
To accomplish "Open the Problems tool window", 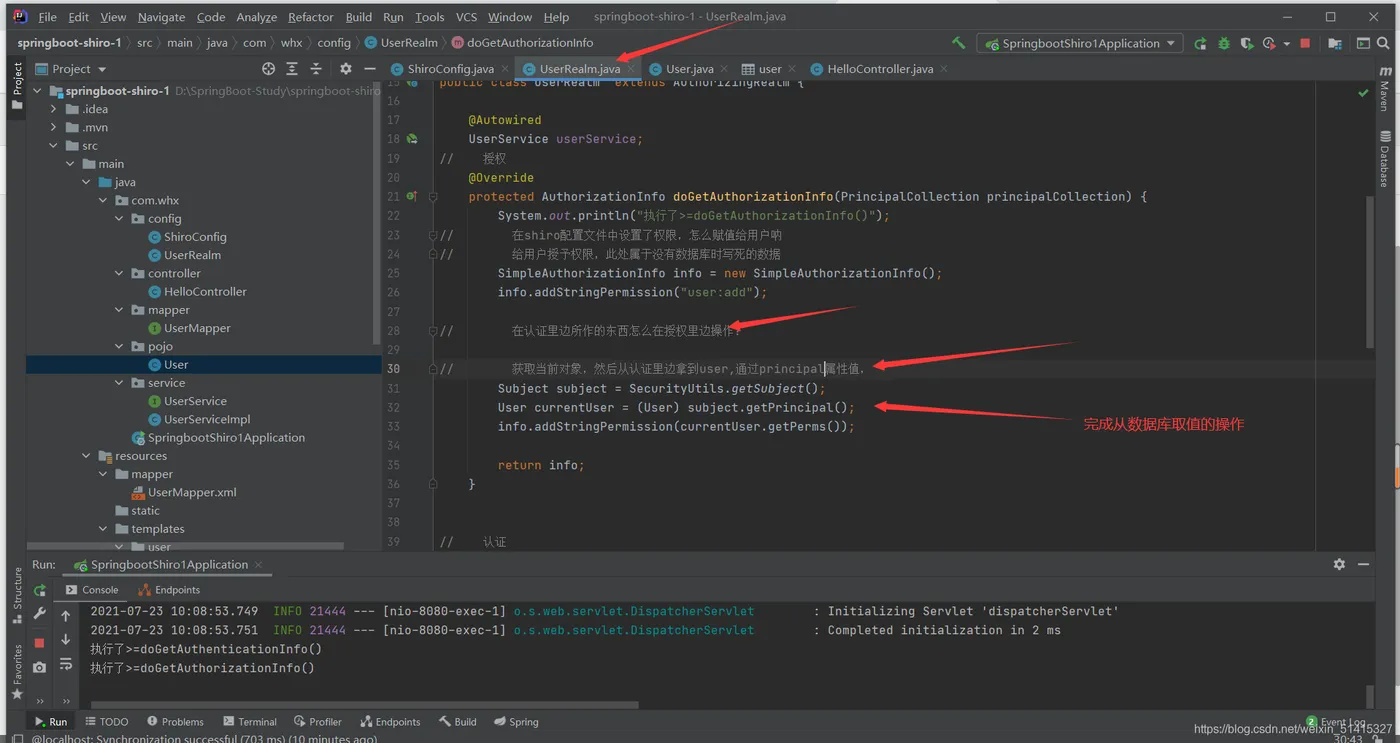I will tap(175, 721).
